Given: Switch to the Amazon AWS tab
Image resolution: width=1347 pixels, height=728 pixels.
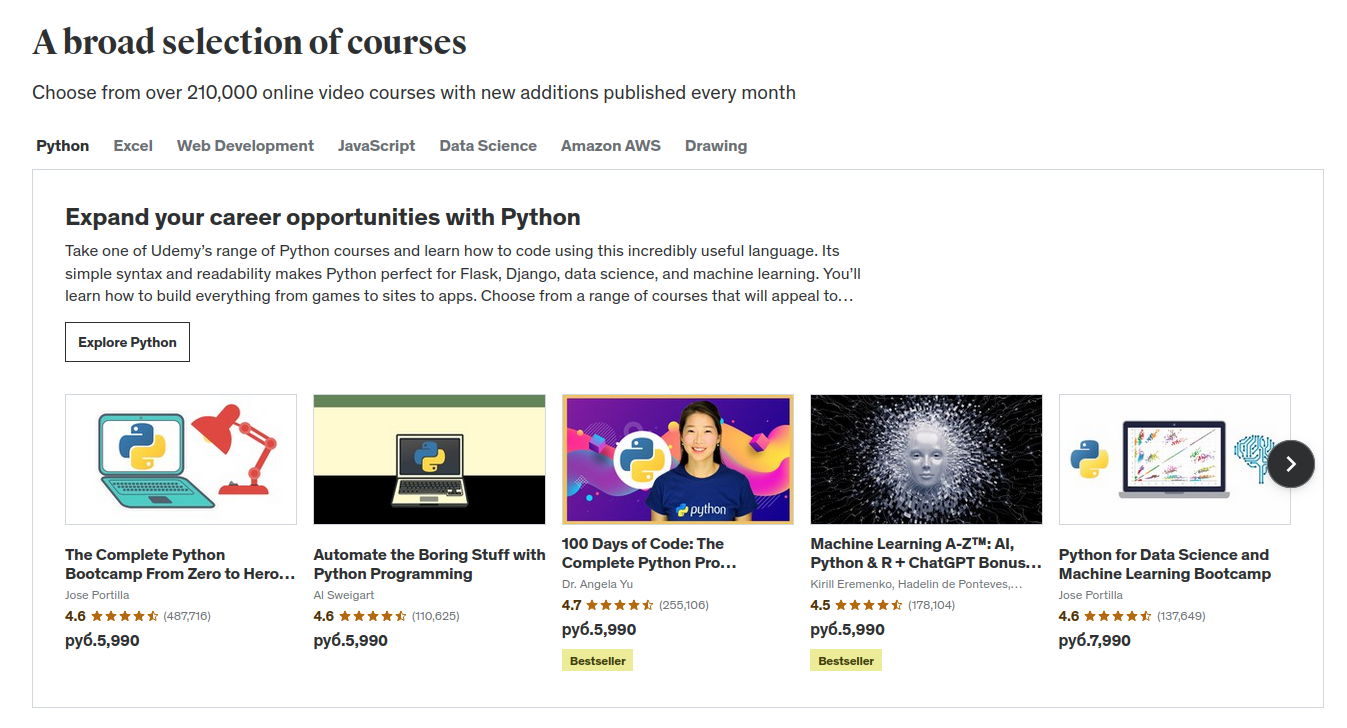Looking at the screenshot, I should pyautogui.click(x=611, y=146).
